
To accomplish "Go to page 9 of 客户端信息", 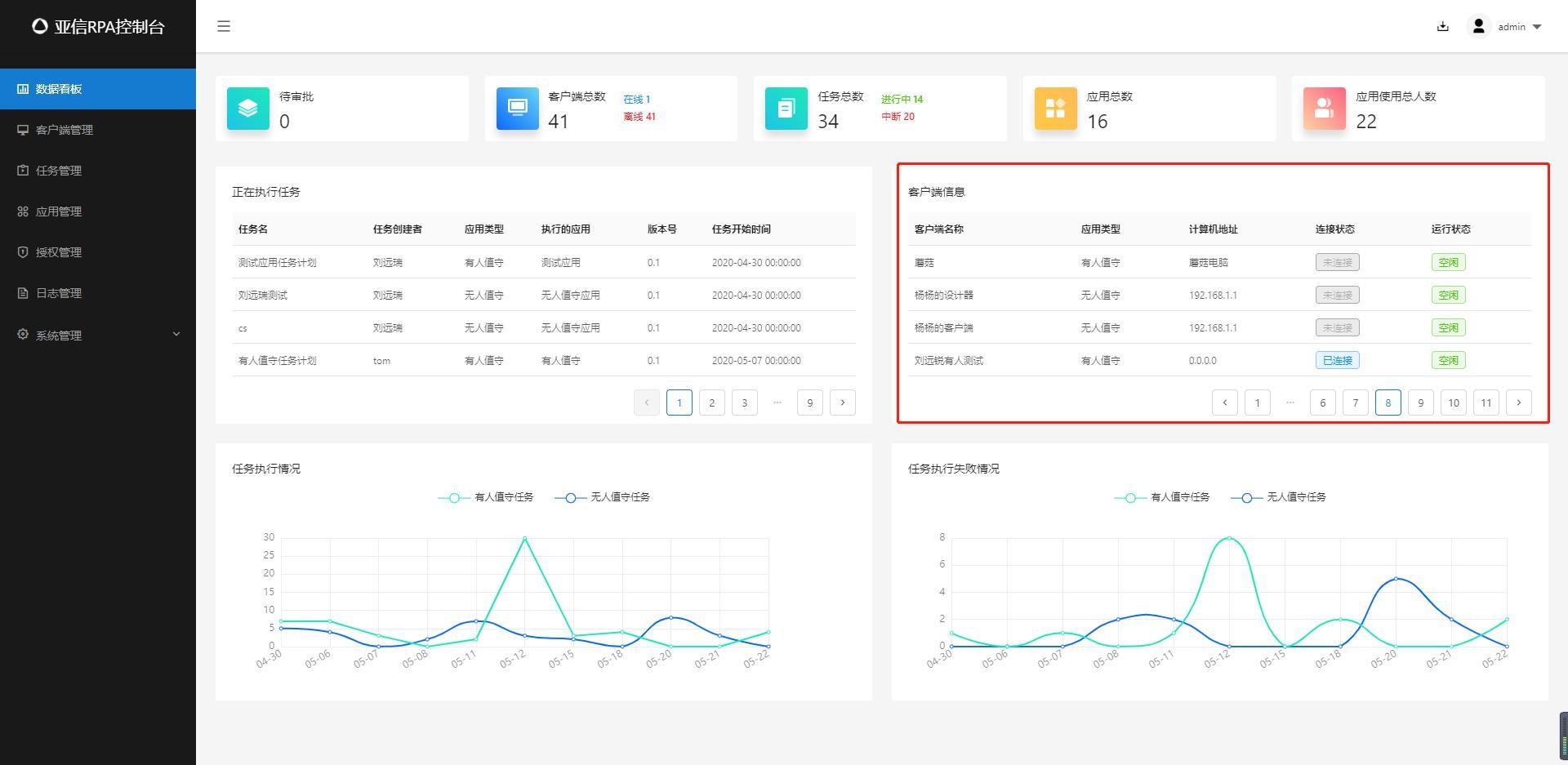I will (x=1421, y=403).
